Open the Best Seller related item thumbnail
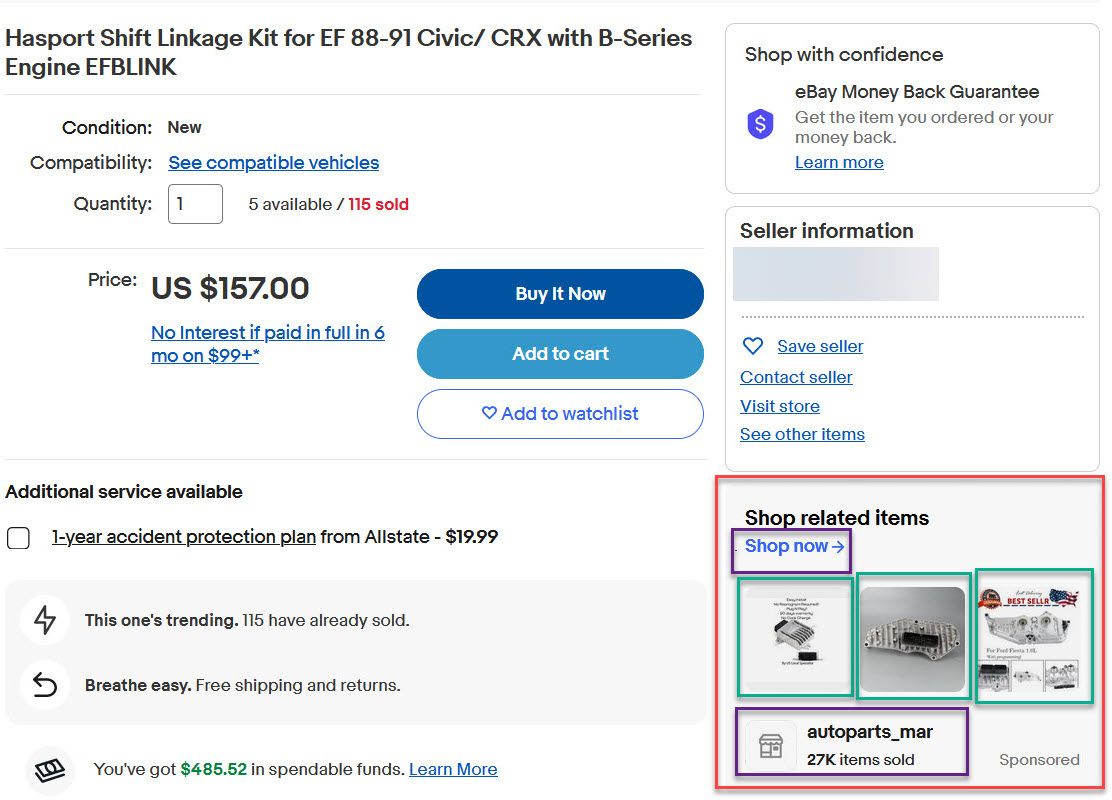Viewport: 1112px width, 800px height. (x=1033, y=636)
